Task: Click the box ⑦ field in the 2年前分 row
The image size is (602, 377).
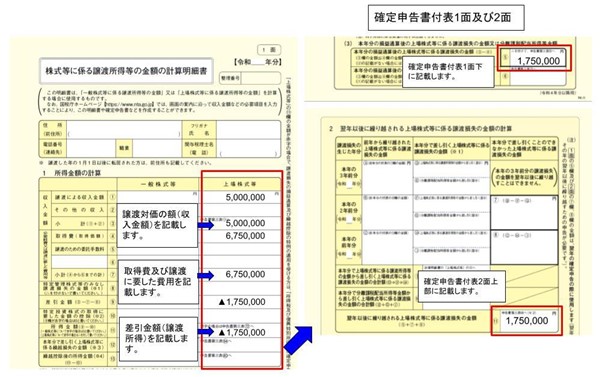Action: coord(524,212)
